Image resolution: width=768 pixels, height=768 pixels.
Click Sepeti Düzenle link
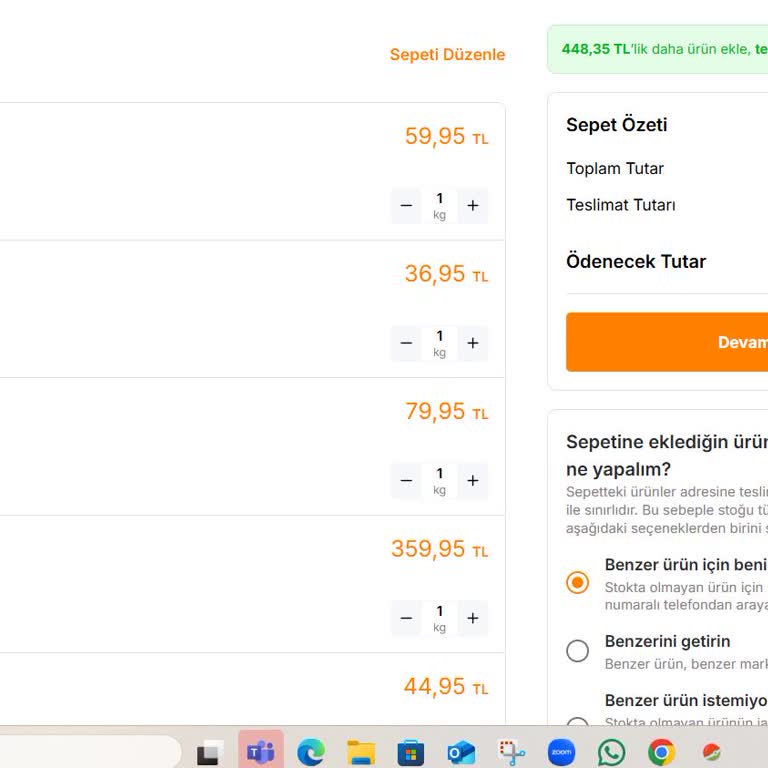(x=447, y=54)
